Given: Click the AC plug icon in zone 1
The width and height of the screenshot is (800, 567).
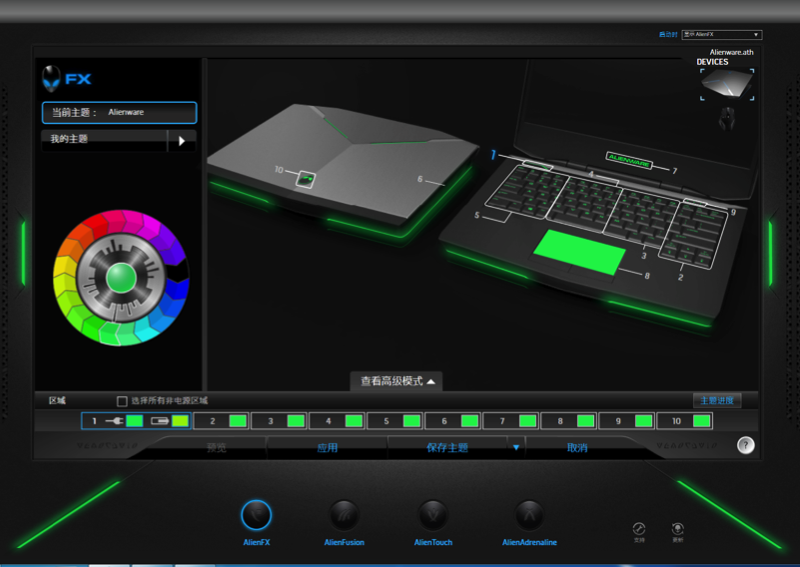Looking at the screenshot, I should coord(114,421).
